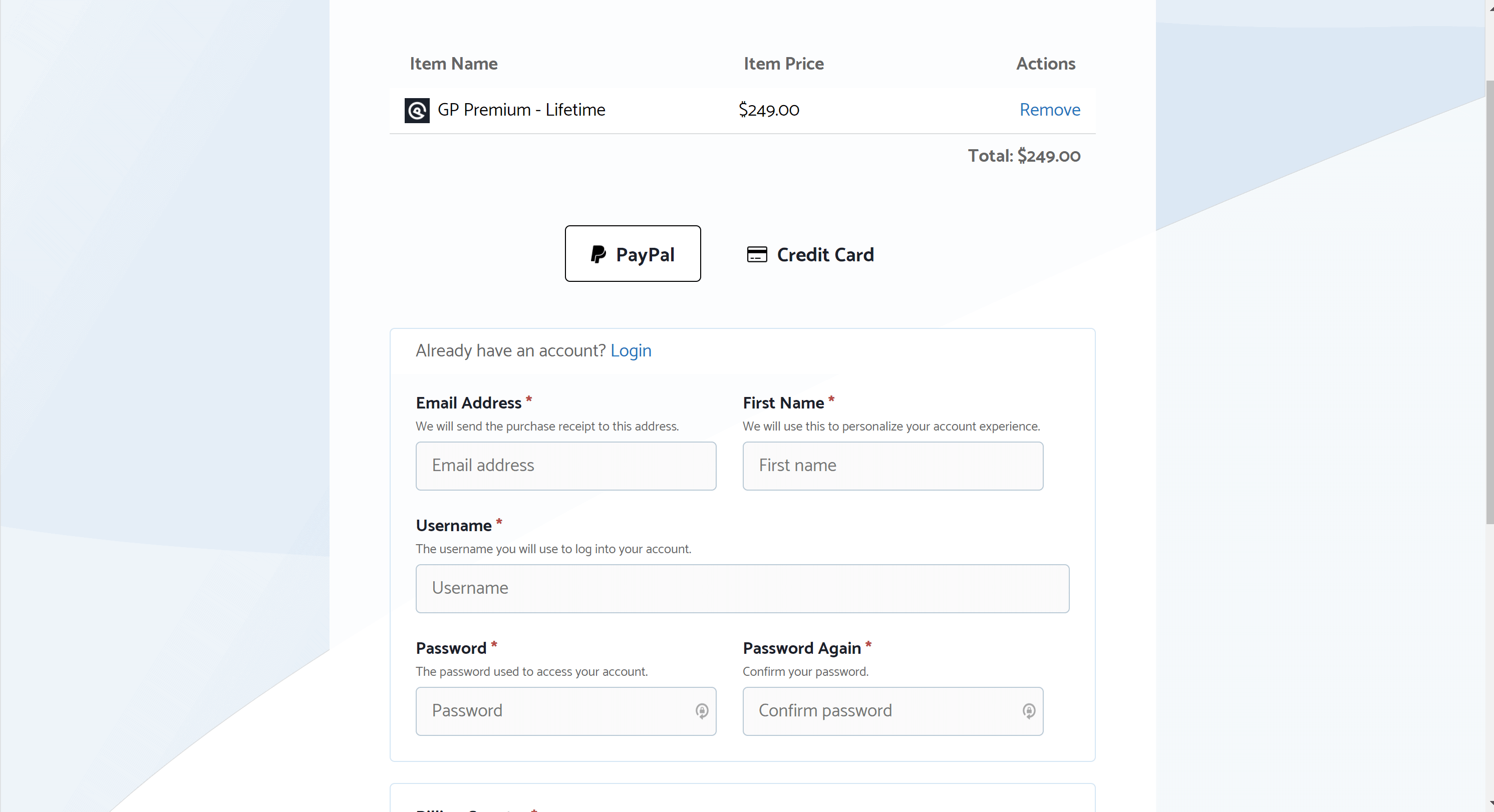Select the Credit Card payment icon
1494x812 pixels.
757,253
